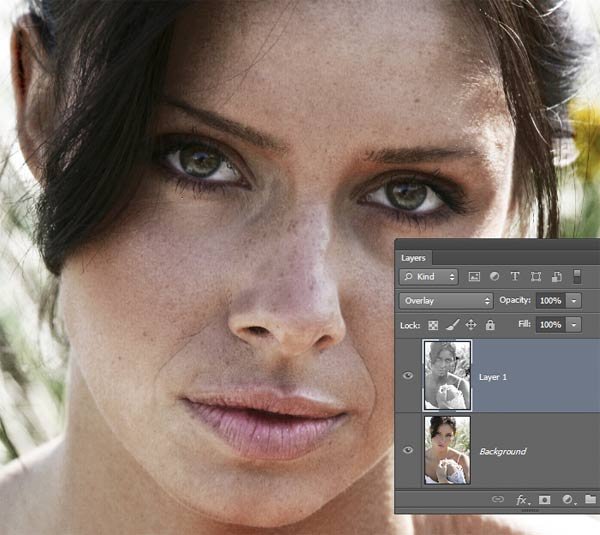Image resolution: width=600 pixels, height=535 pixels.
Task: Hide the Background layer eye icon
Action: (x=407, y=451)
